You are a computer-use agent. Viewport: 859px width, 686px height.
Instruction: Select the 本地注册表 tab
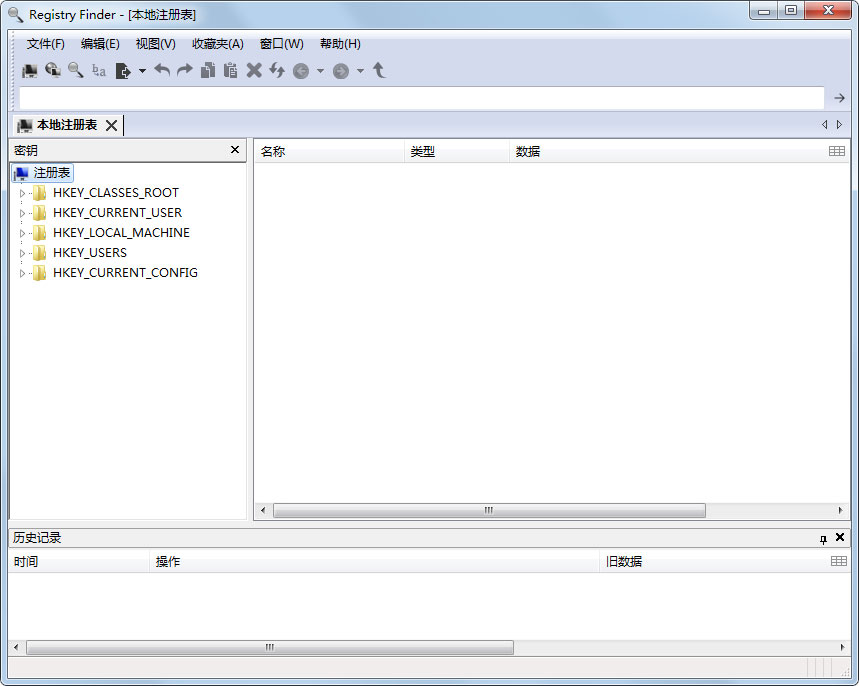pyautogui.click(x=66, y=125)
